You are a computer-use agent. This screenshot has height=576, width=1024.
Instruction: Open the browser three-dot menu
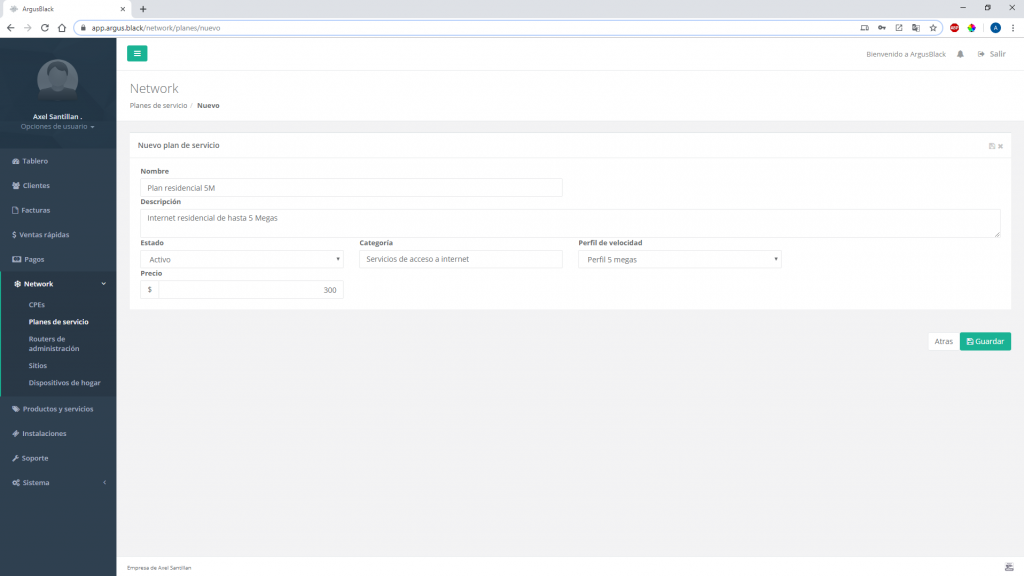point(1013,28)
